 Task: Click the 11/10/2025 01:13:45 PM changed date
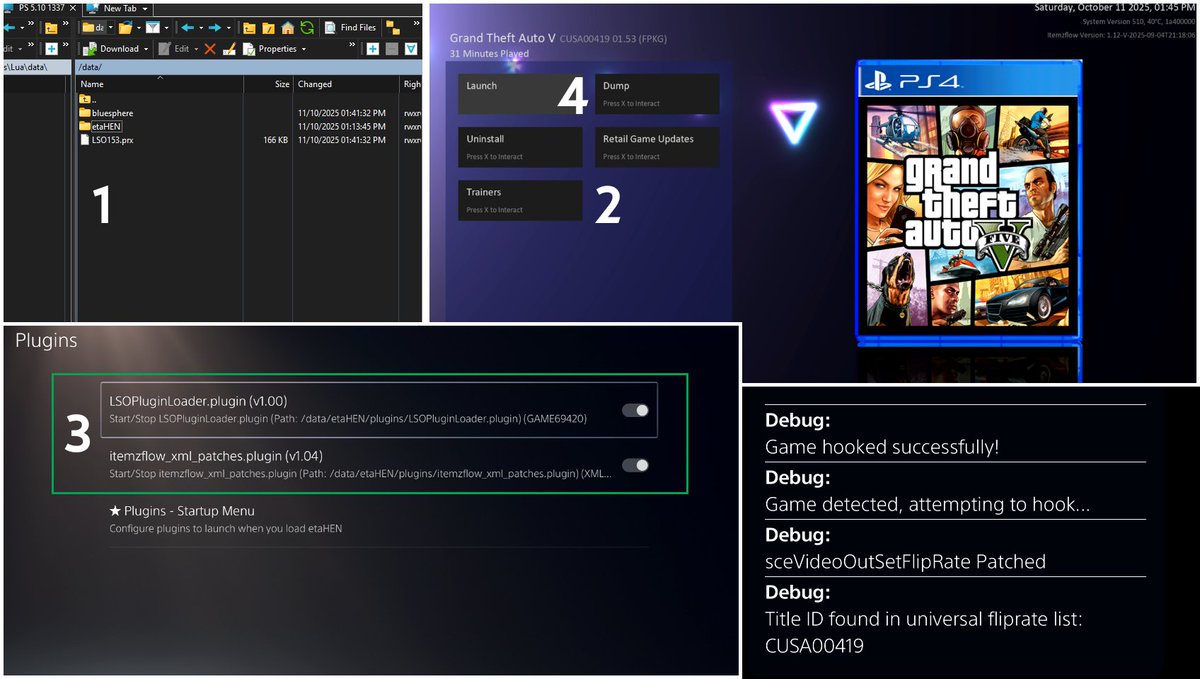click(x=341, y=127)
